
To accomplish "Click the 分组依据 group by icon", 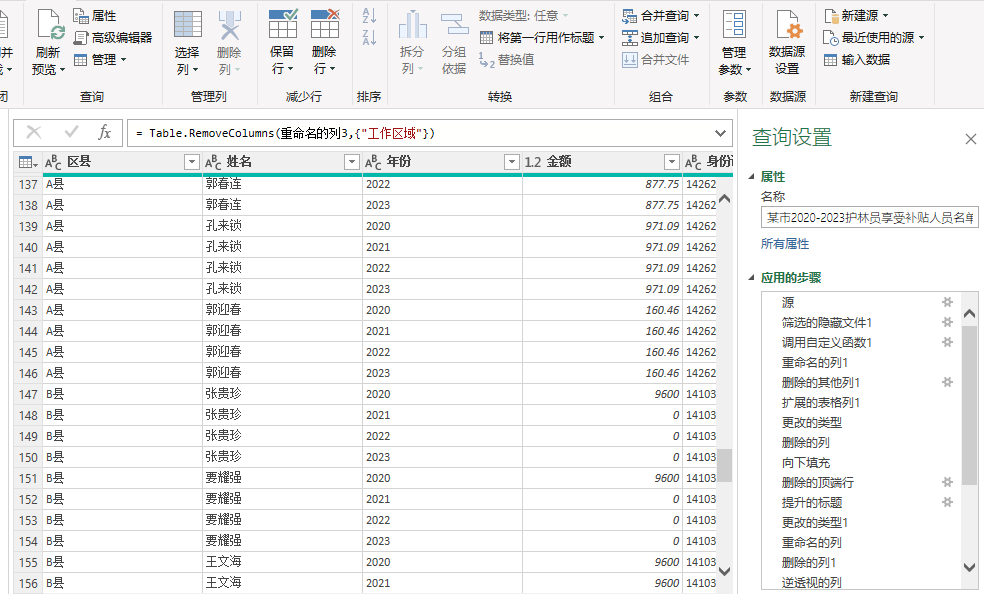I will pos(454,25).
